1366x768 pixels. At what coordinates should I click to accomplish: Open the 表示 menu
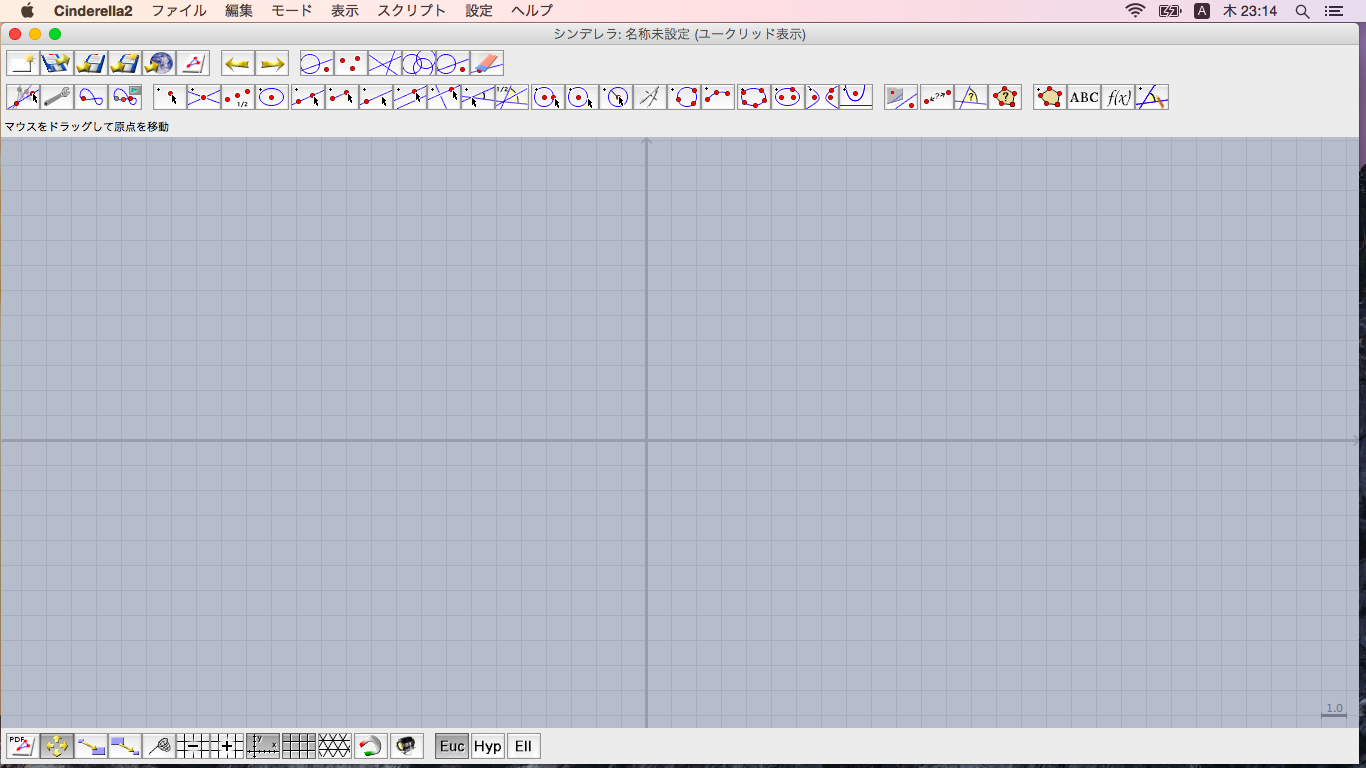[x=345, y=11]
